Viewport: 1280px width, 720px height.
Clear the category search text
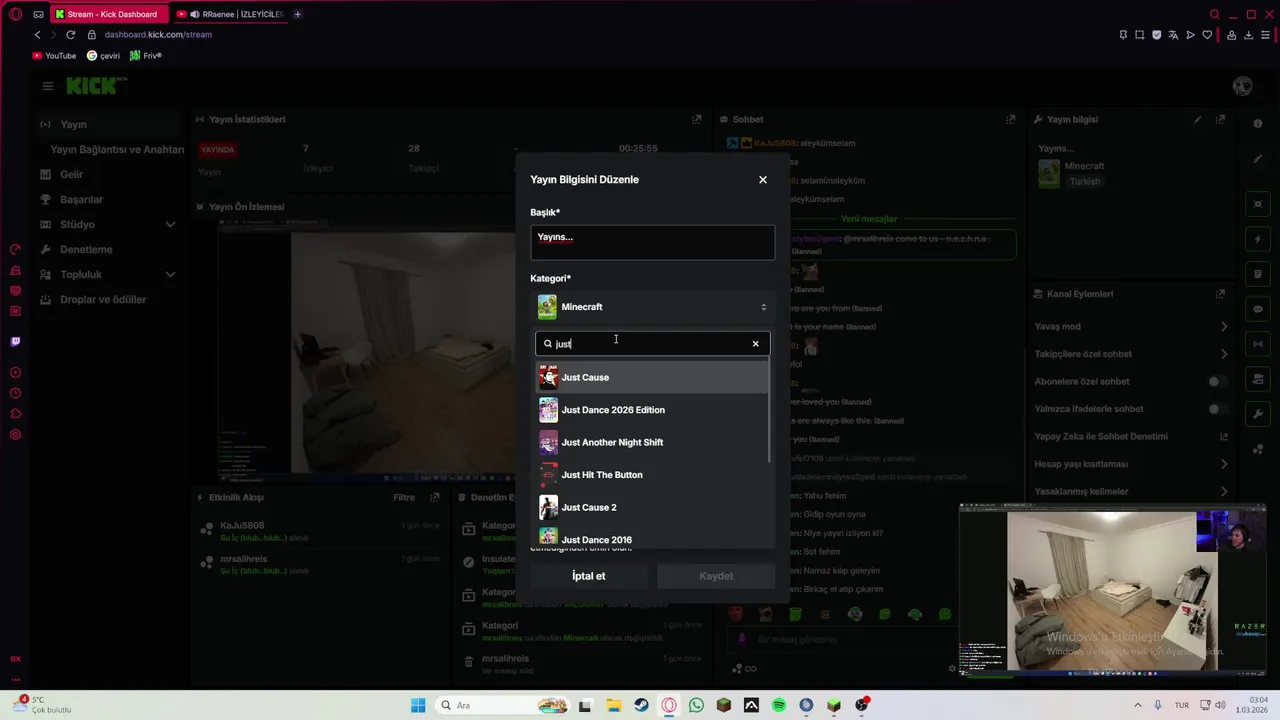tap(755, 344)
